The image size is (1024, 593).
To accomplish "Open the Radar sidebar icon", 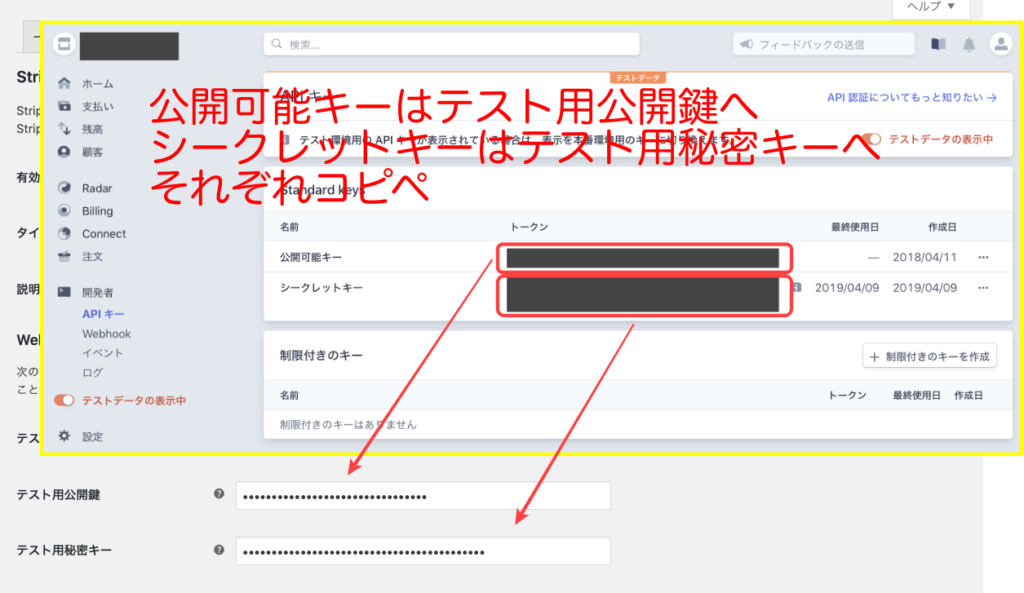I will (64, 188).
